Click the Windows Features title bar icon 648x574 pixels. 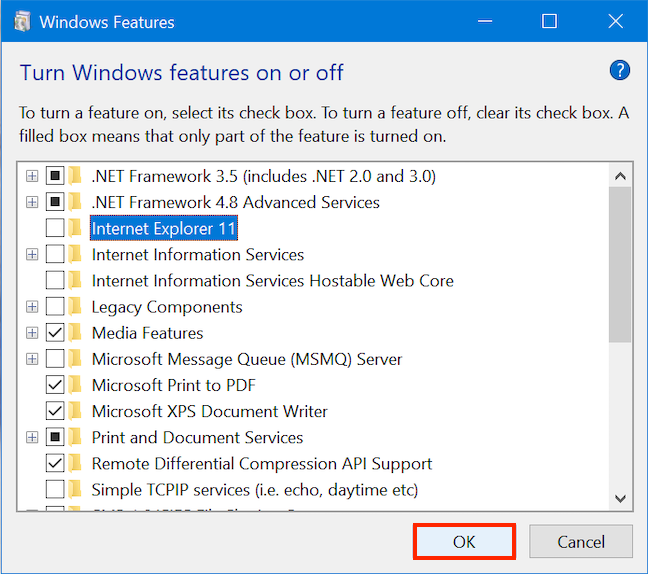pos(22,21)
